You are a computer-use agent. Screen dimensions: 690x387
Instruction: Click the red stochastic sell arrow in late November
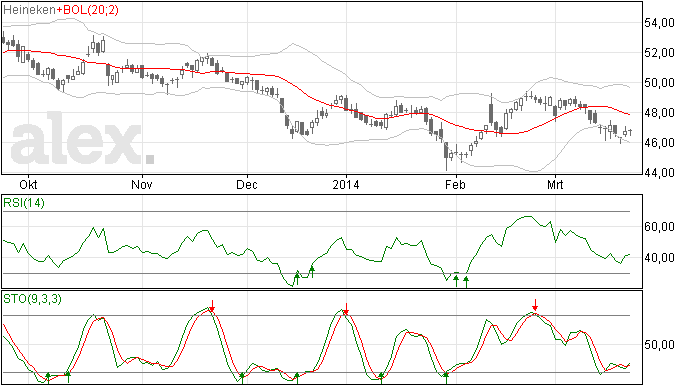212,306
